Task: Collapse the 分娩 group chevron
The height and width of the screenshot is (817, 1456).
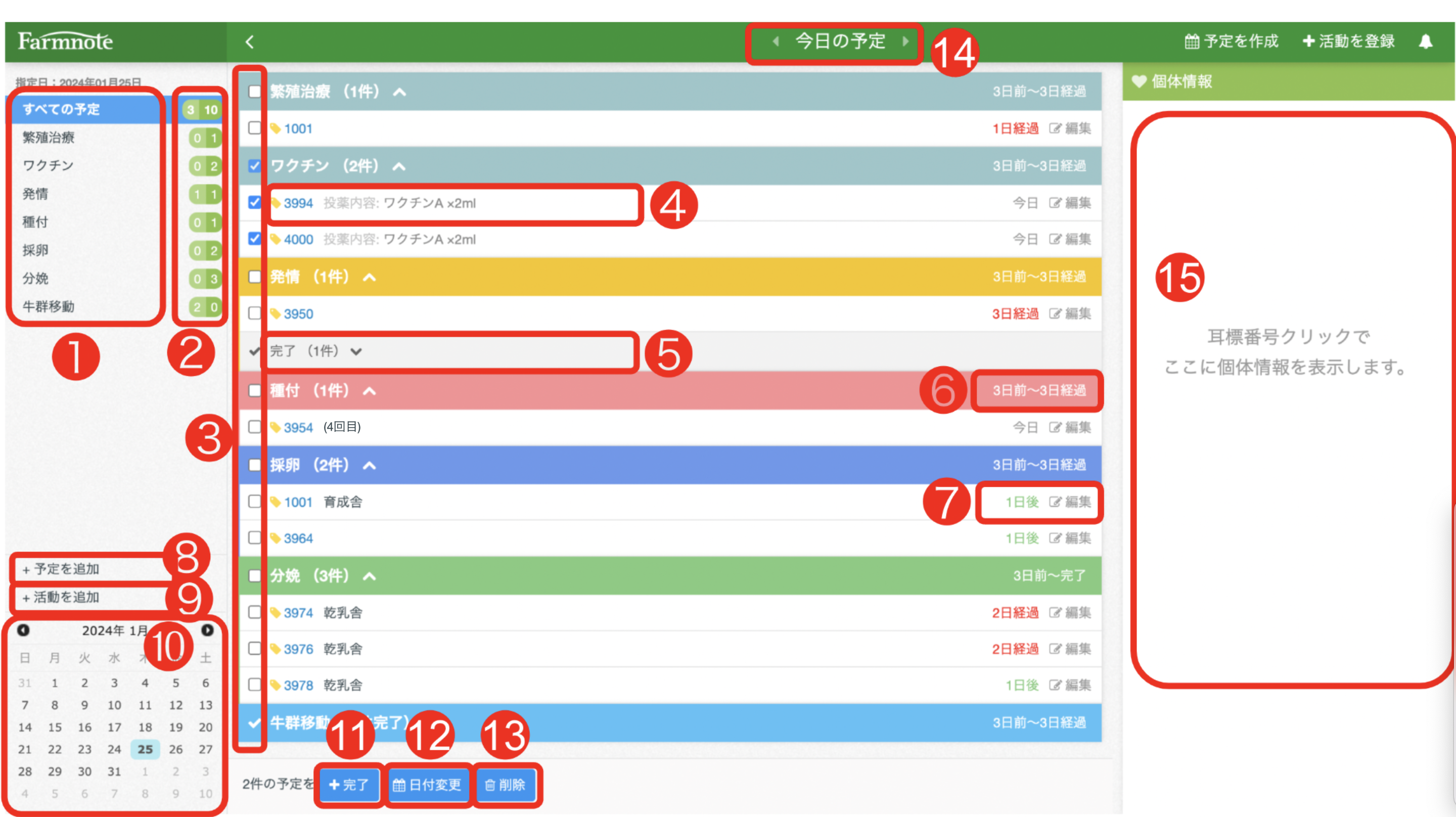Action: 369,577
